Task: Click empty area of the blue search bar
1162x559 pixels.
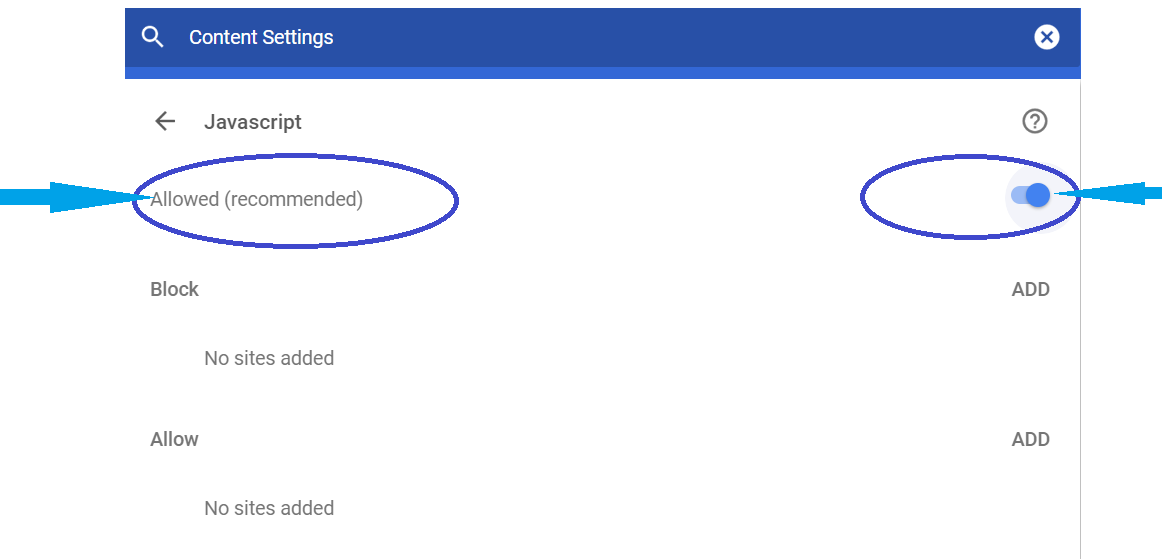Action: (x=667, y=37)
